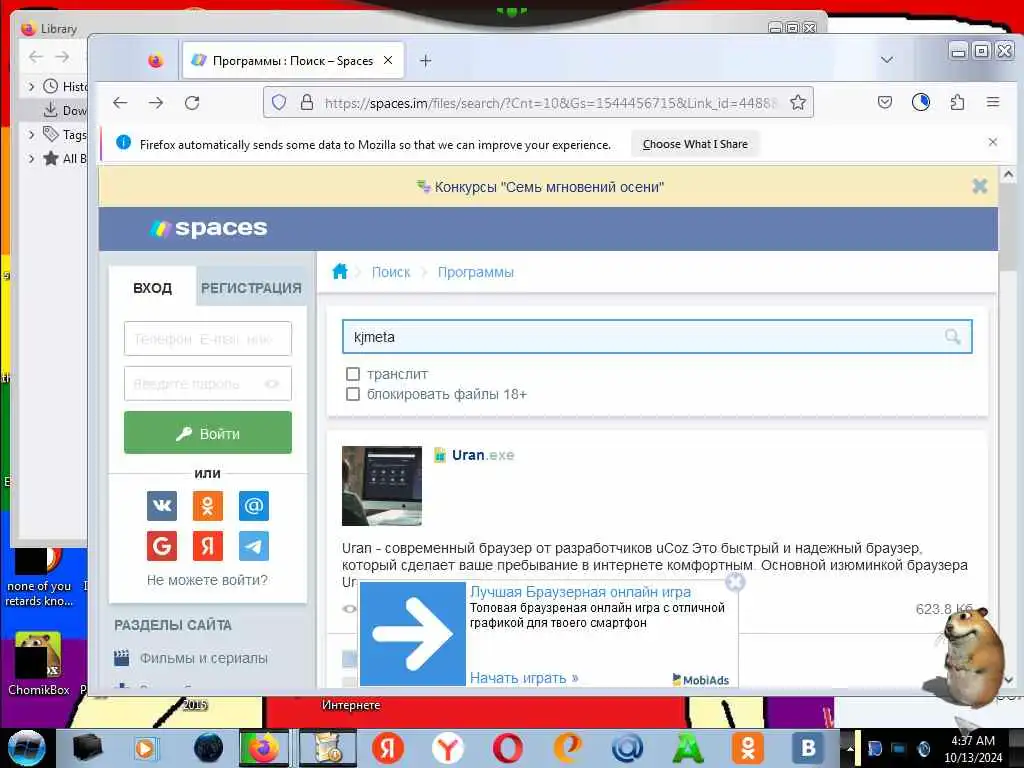The width and height of the screenshot is (1024, 768).
Task: Open Firefox hamburger menu
Action: click(x=993, y=102)
